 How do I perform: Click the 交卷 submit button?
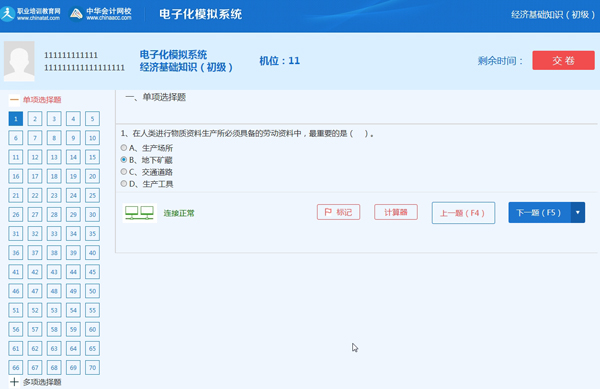click(563, 60)
